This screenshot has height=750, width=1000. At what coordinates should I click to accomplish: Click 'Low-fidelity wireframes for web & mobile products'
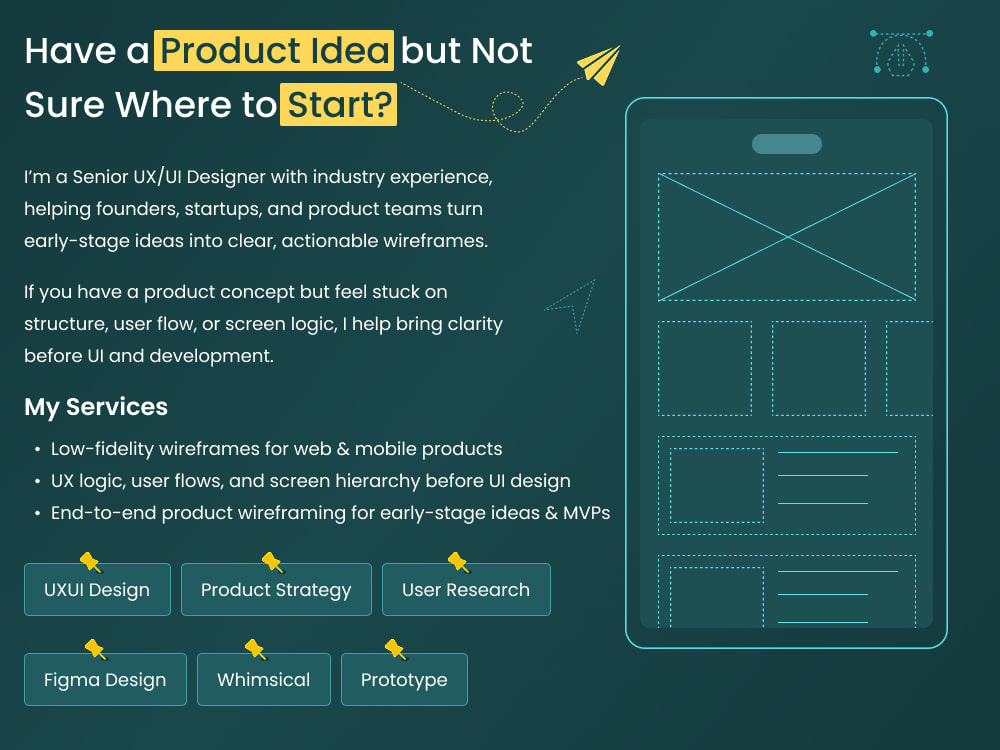pos(276,449)
